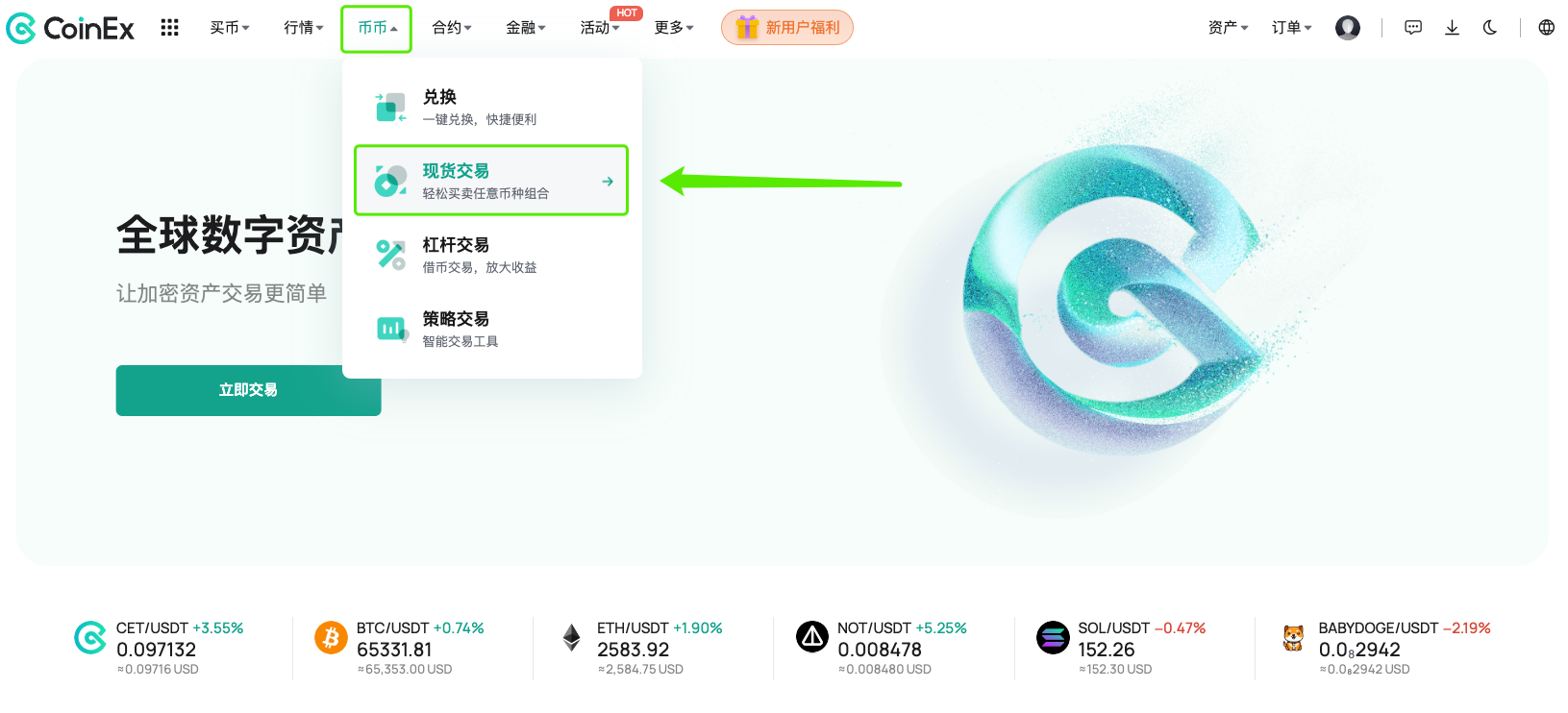Click the download app icon
The height and width of the screenshot is (713, 1568).
click(x=1452, y=28)
